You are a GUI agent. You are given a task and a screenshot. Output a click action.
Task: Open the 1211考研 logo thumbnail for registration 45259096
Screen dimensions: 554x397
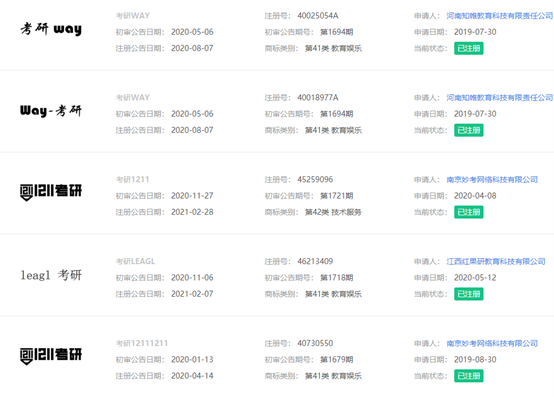(51, 192)
